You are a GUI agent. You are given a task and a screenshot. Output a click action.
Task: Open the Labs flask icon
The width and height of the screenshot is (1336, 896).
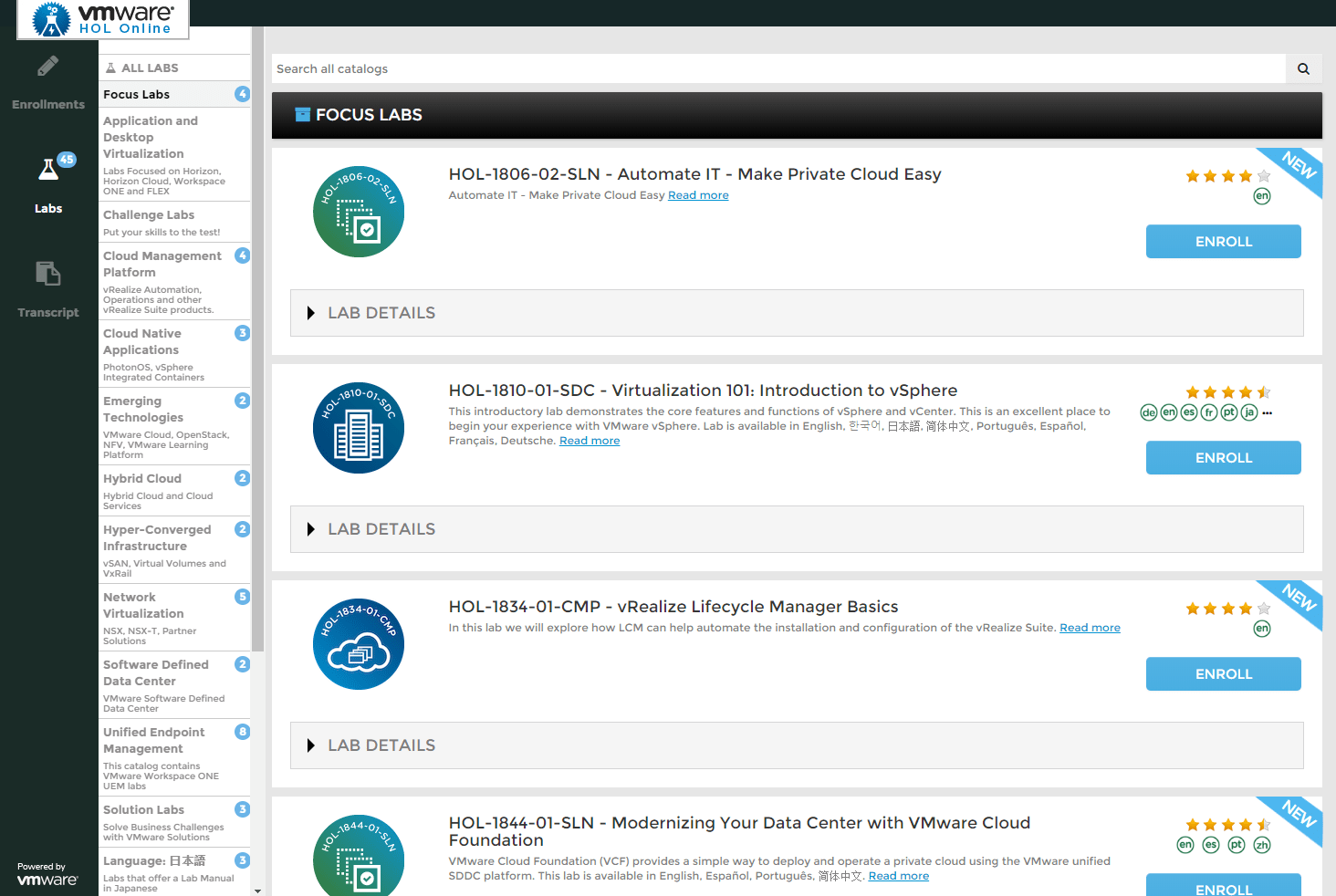click(x=48, y=171)
